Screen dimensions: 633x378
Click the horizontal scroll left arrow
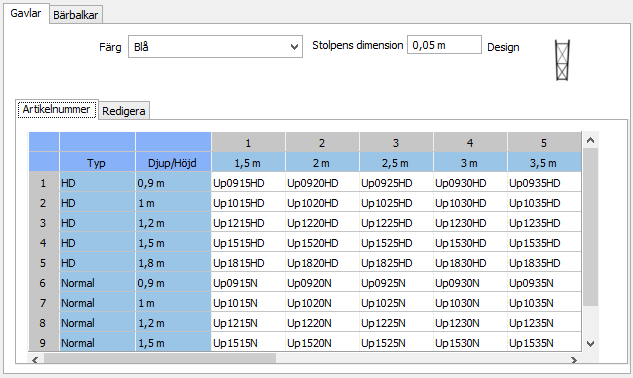[35, 360]
